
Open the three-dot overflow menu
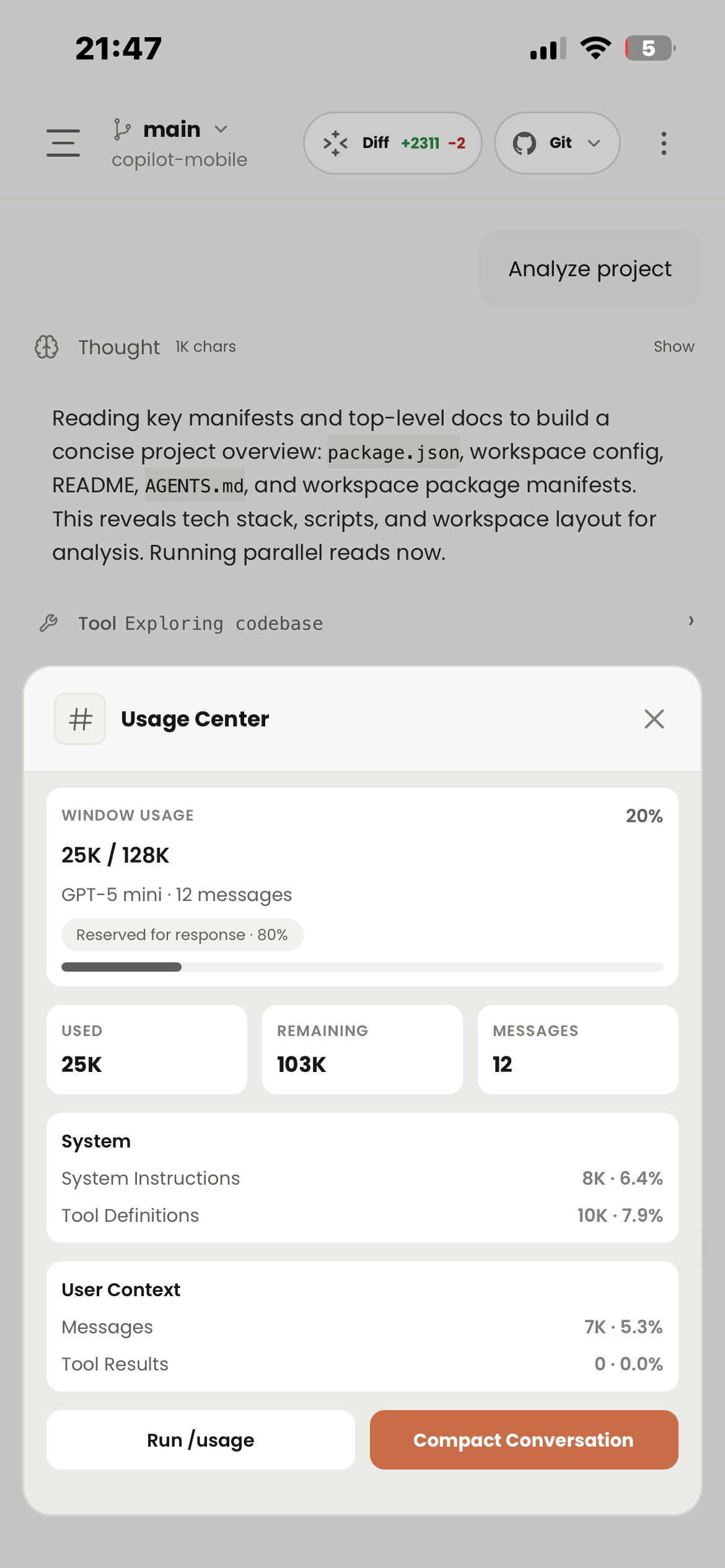pyautogui.click(x=663, y=143)
